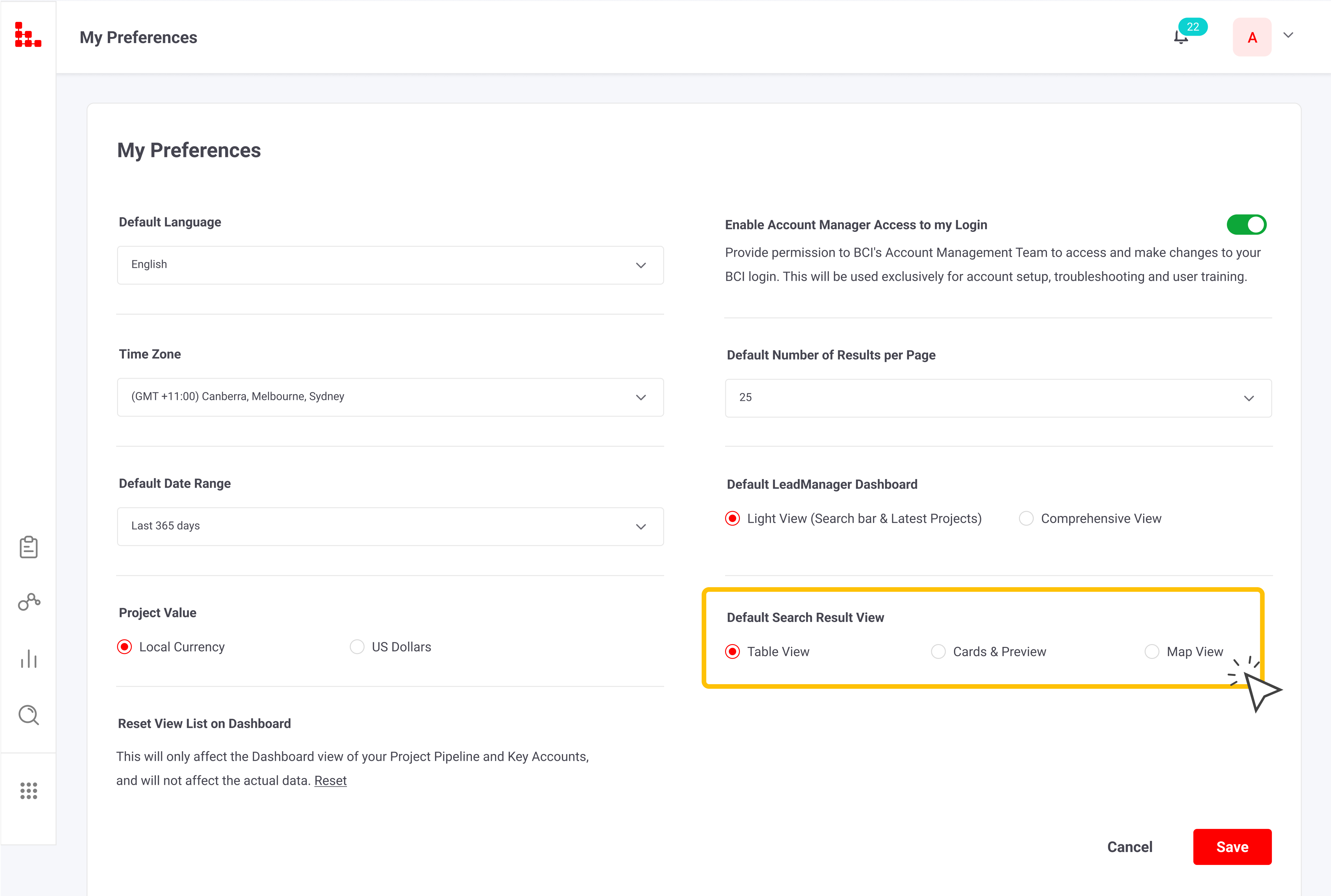Select the US Dollars radio option
The height and width of the screenshot is (896, 1331).
click(357, 647)
